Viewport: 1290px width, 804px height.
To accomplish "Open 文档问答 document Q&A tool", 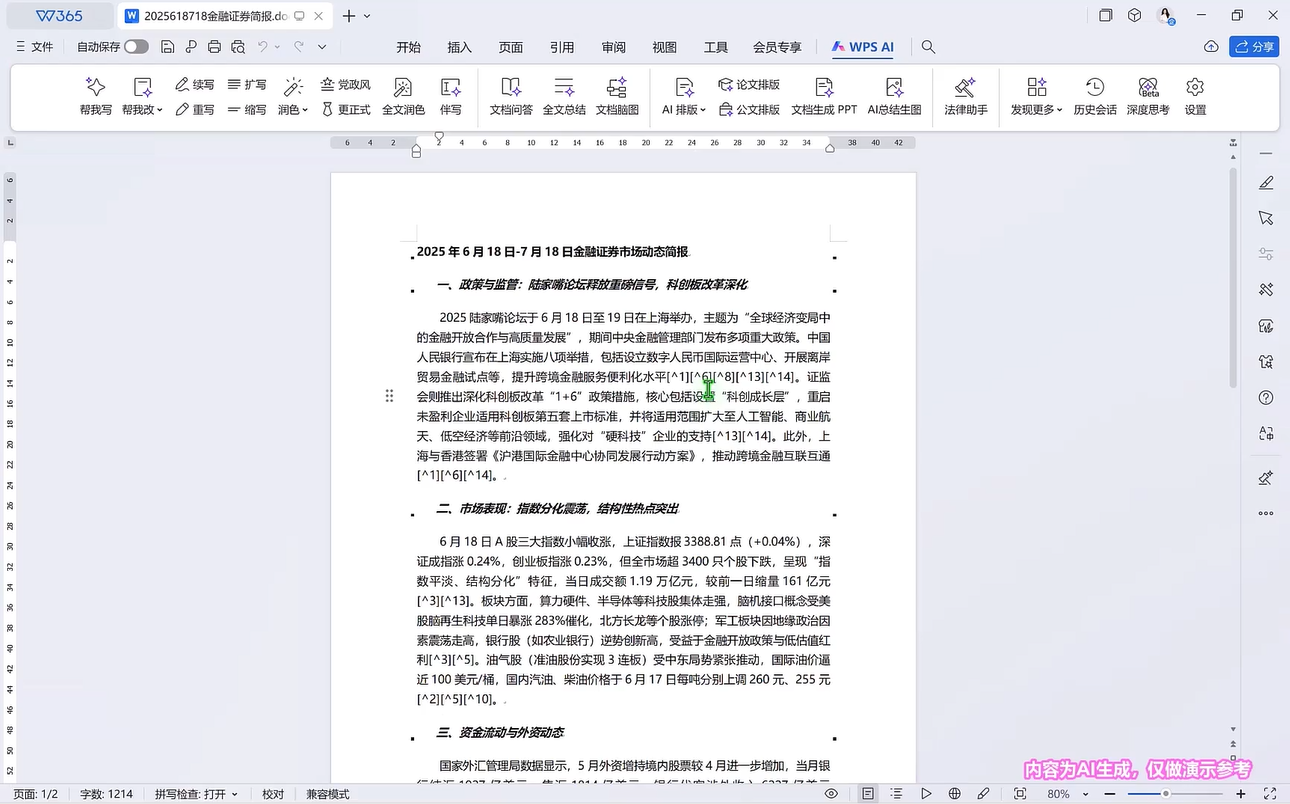I will click(x=510, y=97).
